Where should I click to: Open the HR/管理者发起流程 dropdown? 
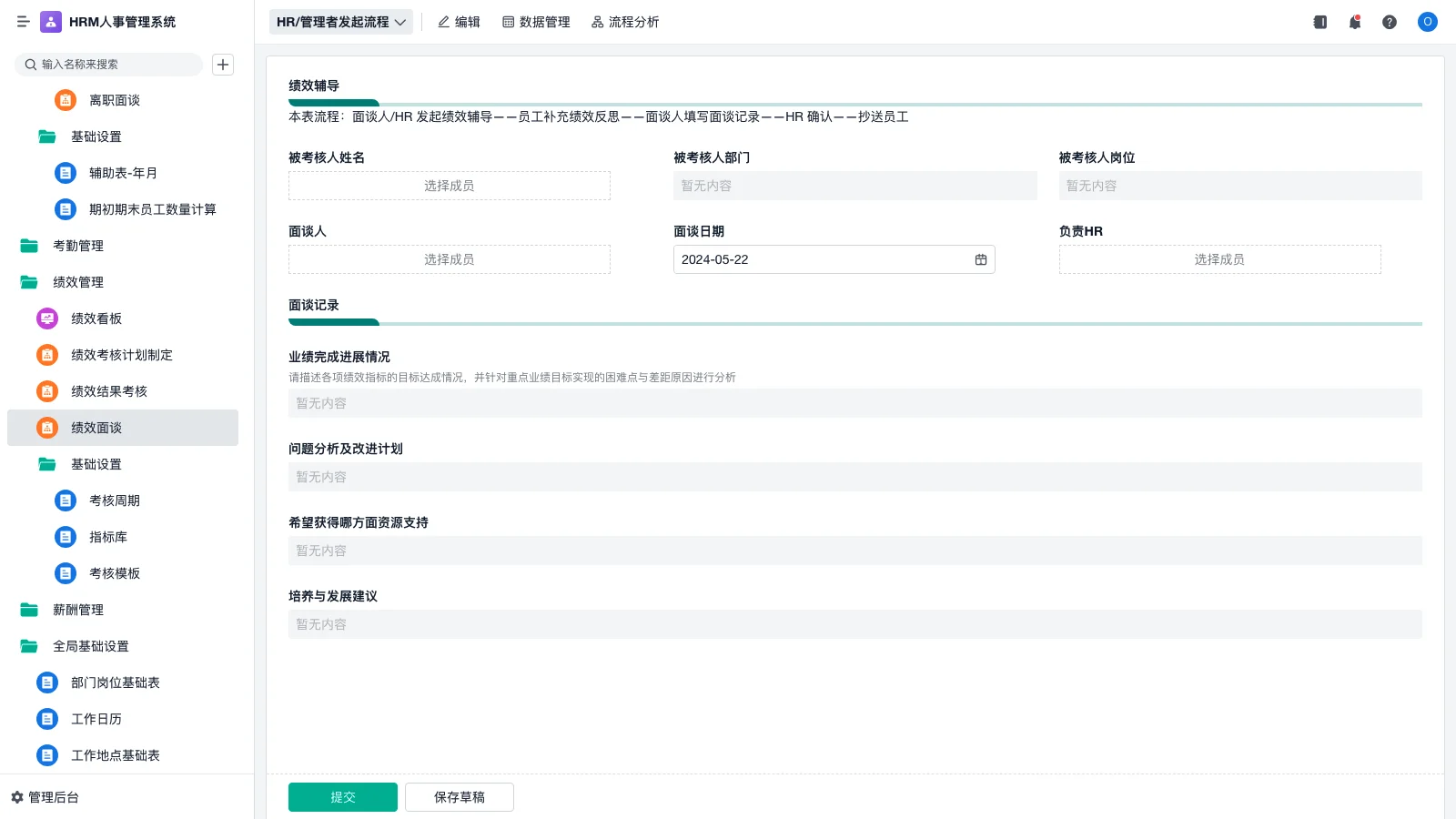click(x=341, y=21)
